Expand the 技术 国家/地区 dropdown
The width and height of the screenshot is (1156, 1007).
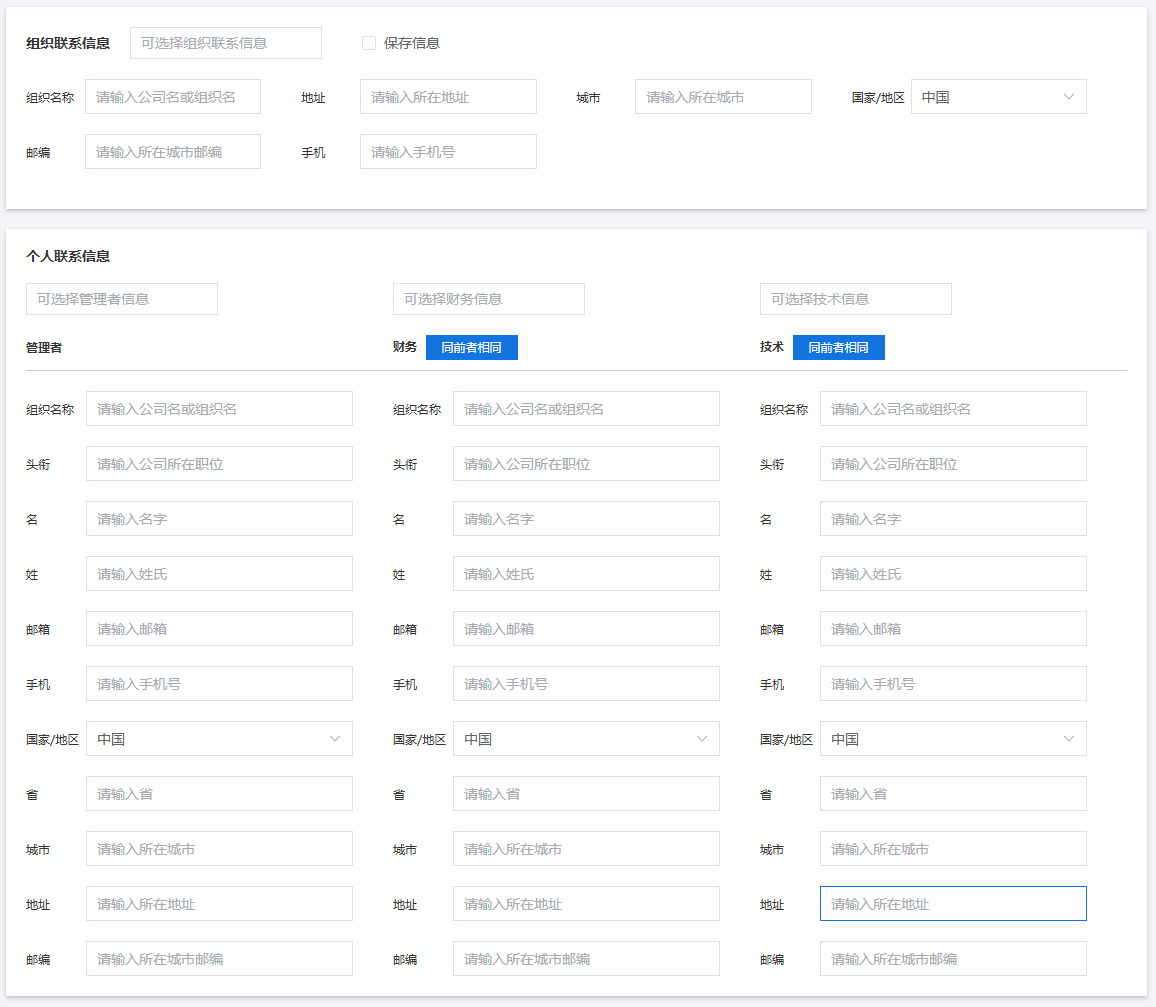[953, 739]
